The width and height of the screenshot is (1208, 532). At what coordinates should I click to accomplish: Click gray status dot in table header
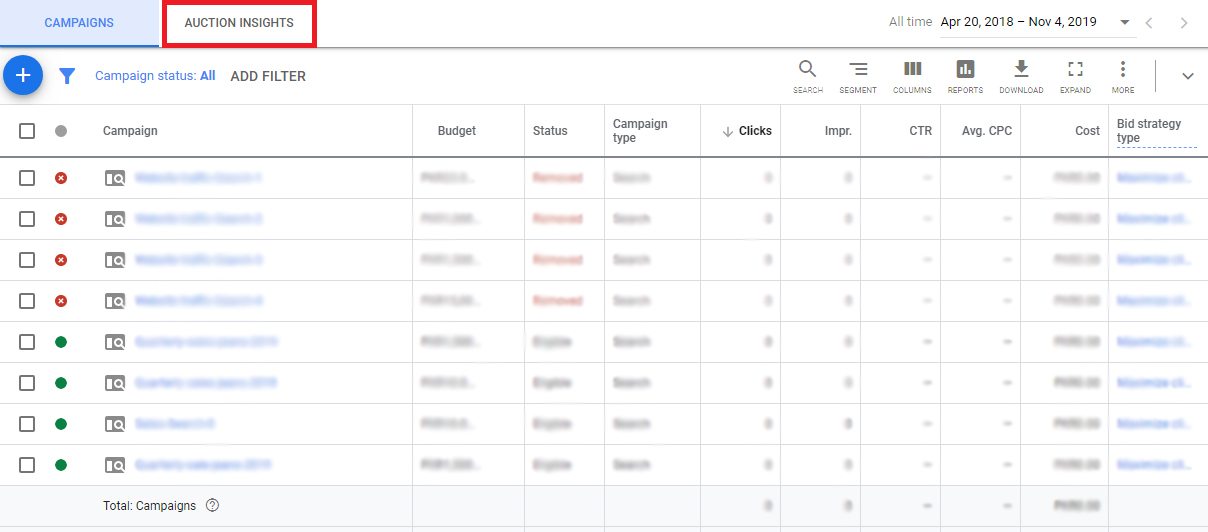pos(61,131)
